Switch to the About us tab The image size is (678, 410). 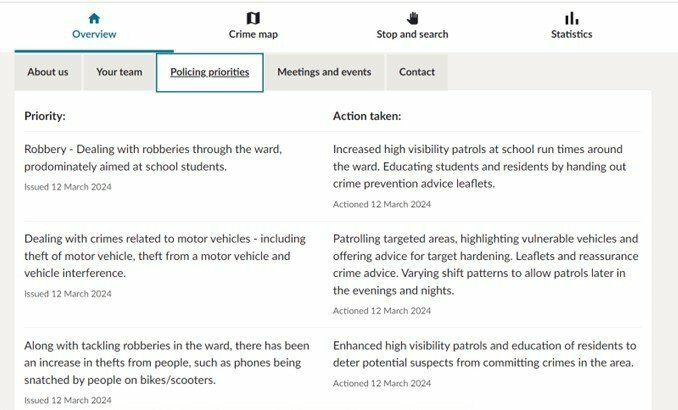(48, 72)
